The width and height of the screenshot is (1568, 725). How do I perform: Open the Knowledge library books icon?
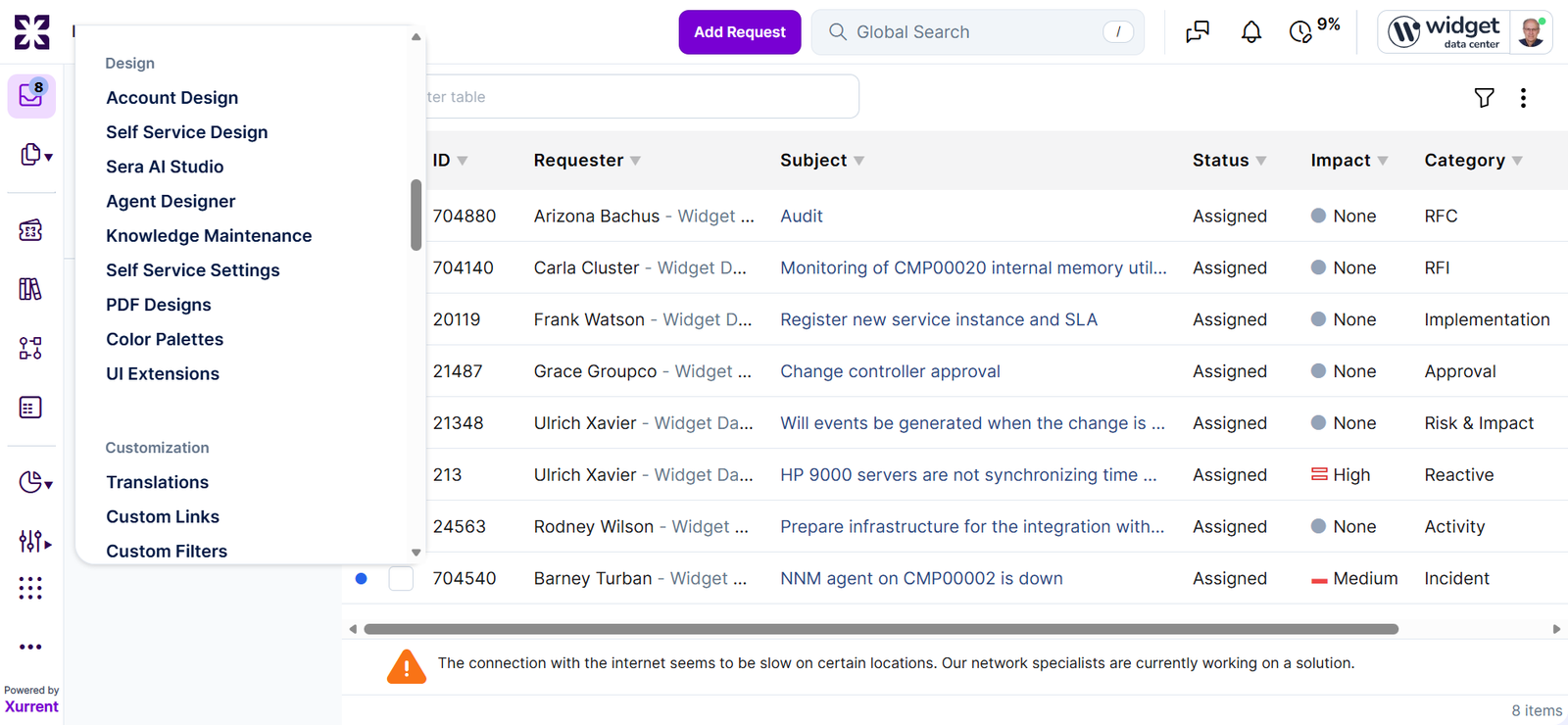30,289
